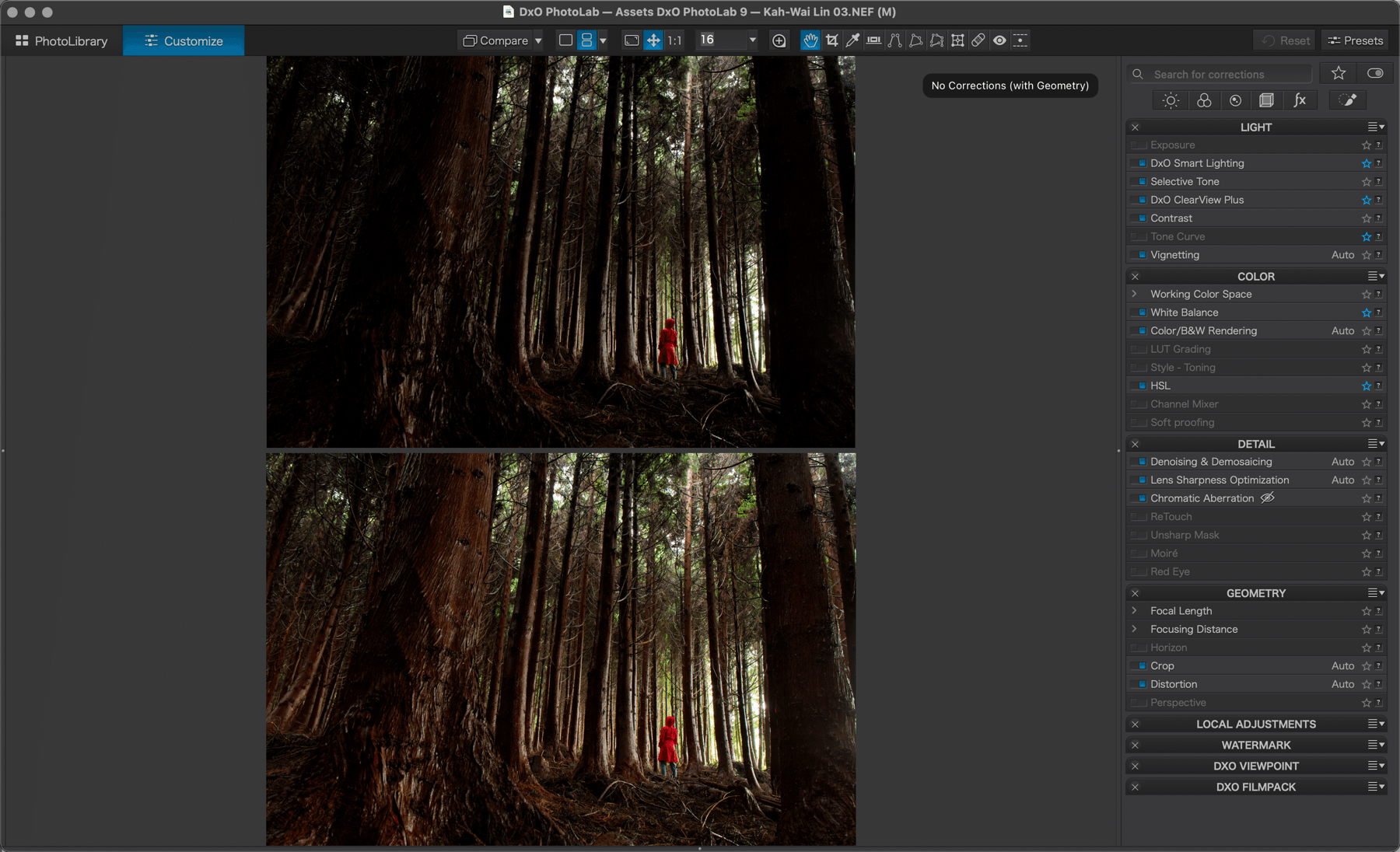Viewport: 1400px width, 852px height.
Task: Pick the White Balance eyedropper tool
Action: tap(853, 40)
